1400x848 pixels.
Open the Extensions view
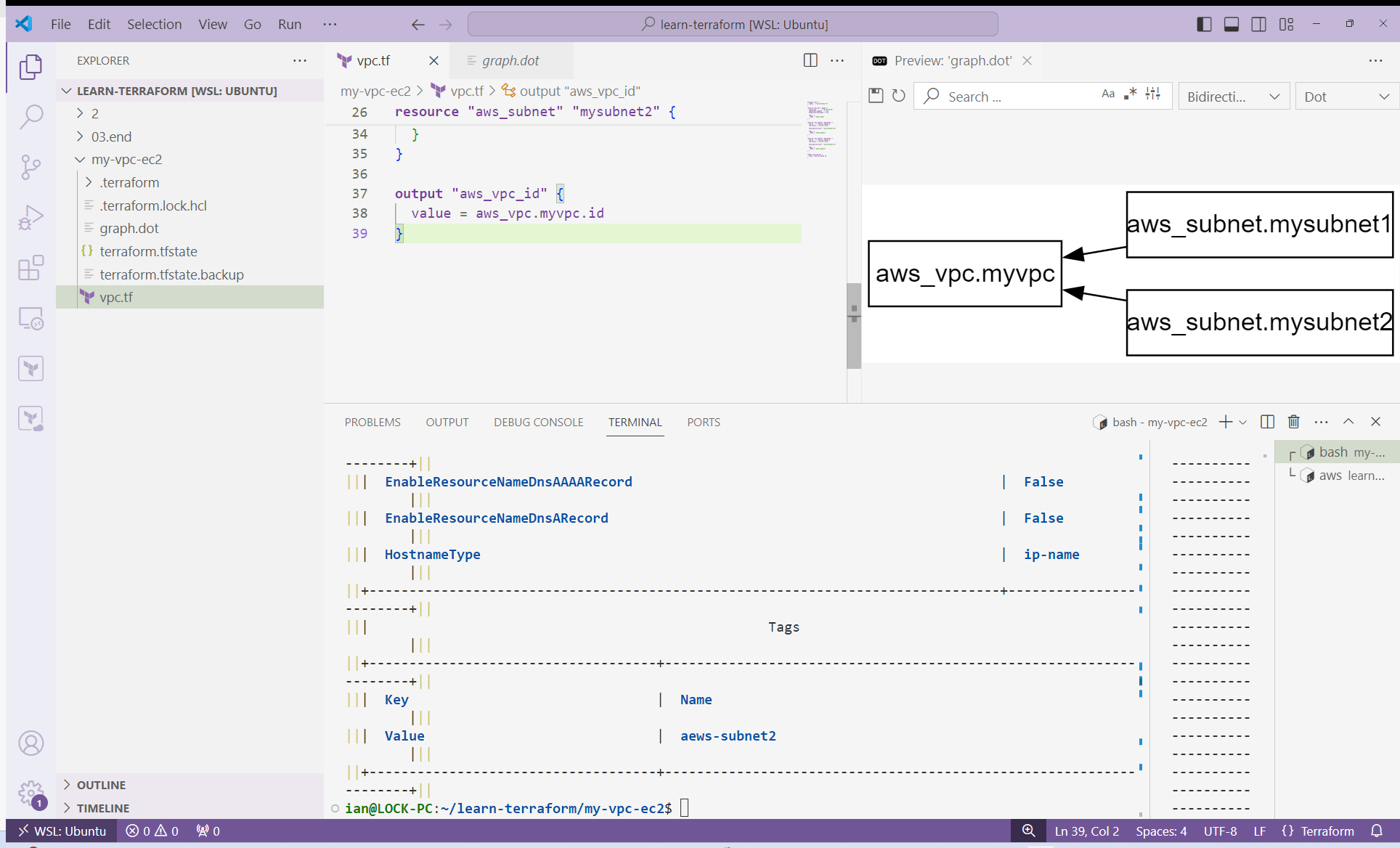30,268
